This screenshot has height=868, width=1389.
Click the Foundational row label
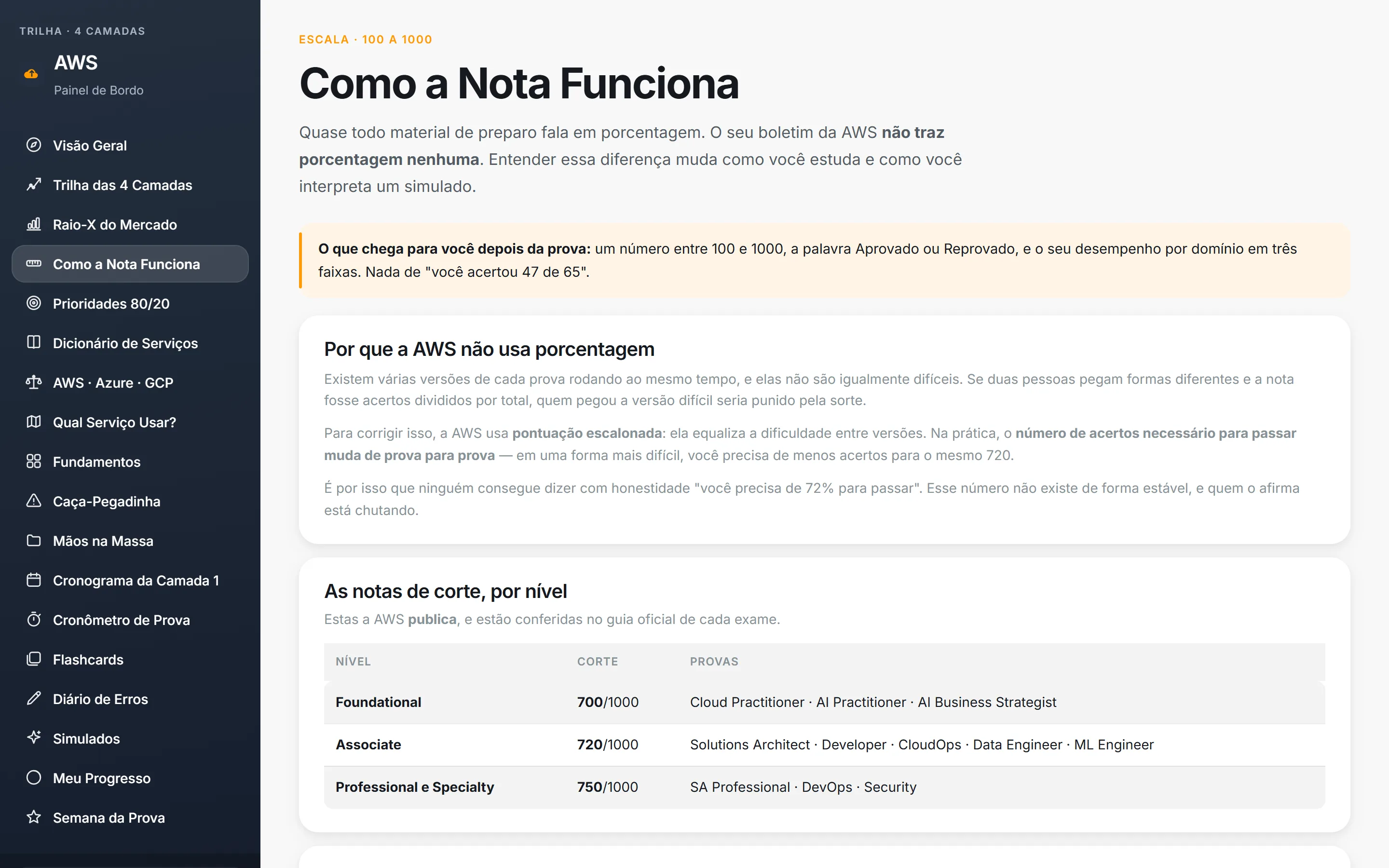click(x=378, y=702)
